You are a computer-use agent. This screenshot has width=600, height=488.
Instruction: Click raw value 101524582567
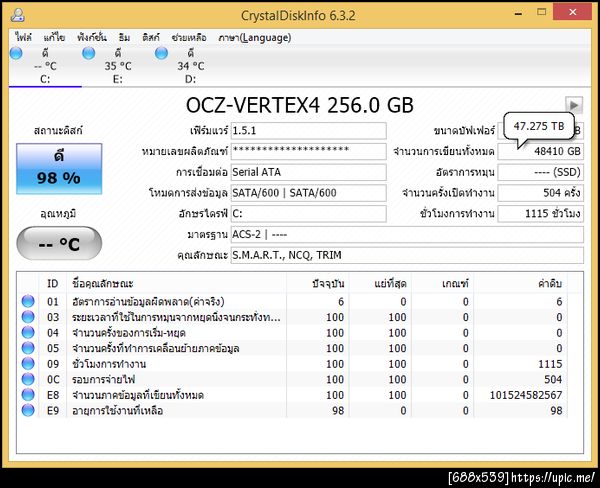click(x=526, y=395)
